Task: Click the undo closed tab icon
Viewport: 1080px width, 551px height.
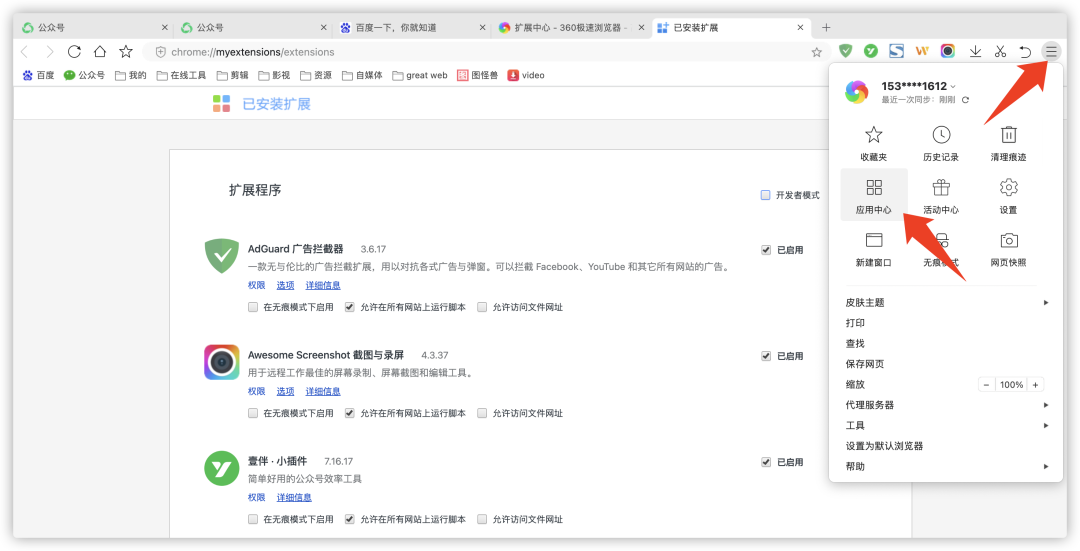Action: [x=1025, y=51]
